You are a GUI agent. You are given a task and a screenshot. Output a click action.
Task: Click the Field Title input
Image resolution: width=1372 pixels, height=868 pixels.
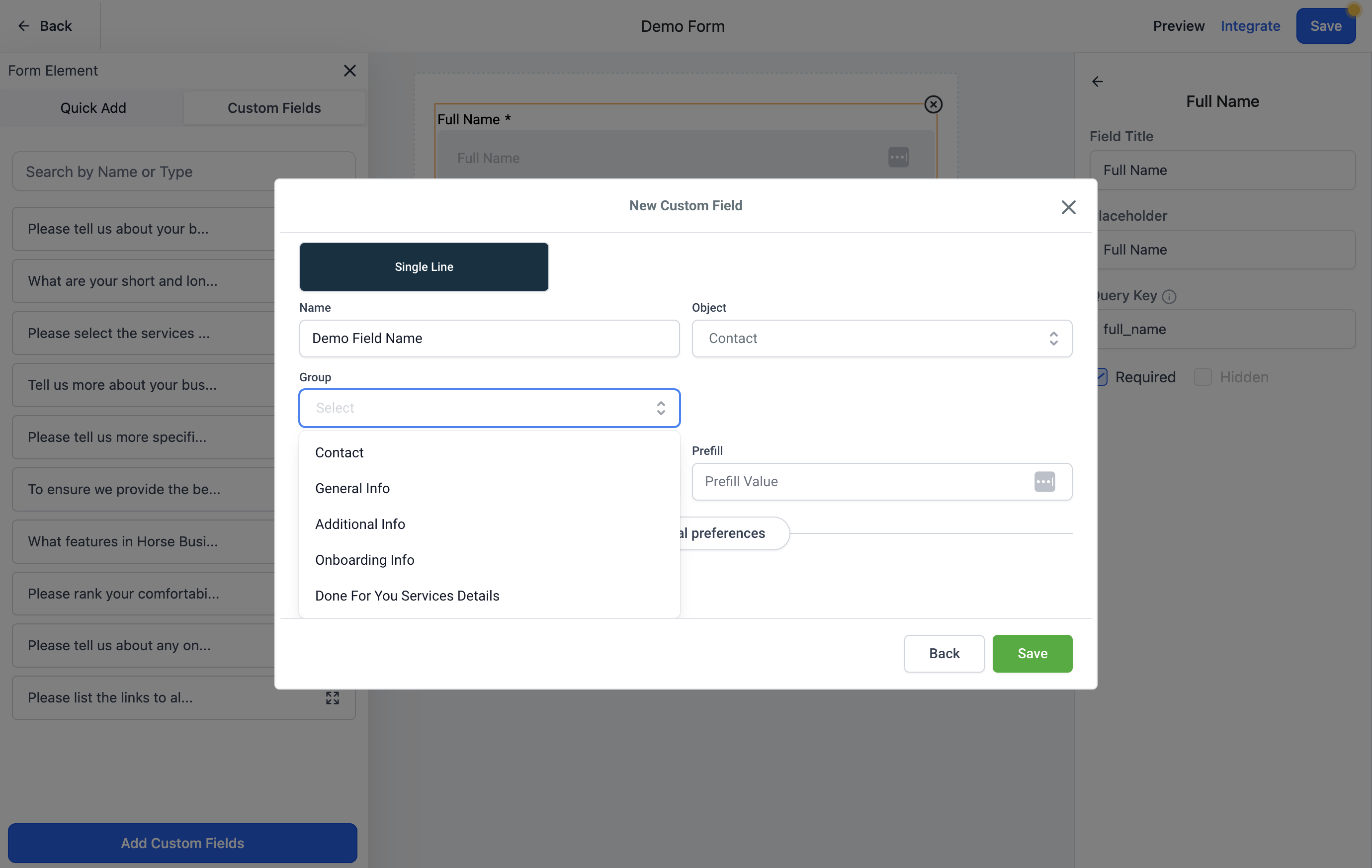tap(1222, 170)
